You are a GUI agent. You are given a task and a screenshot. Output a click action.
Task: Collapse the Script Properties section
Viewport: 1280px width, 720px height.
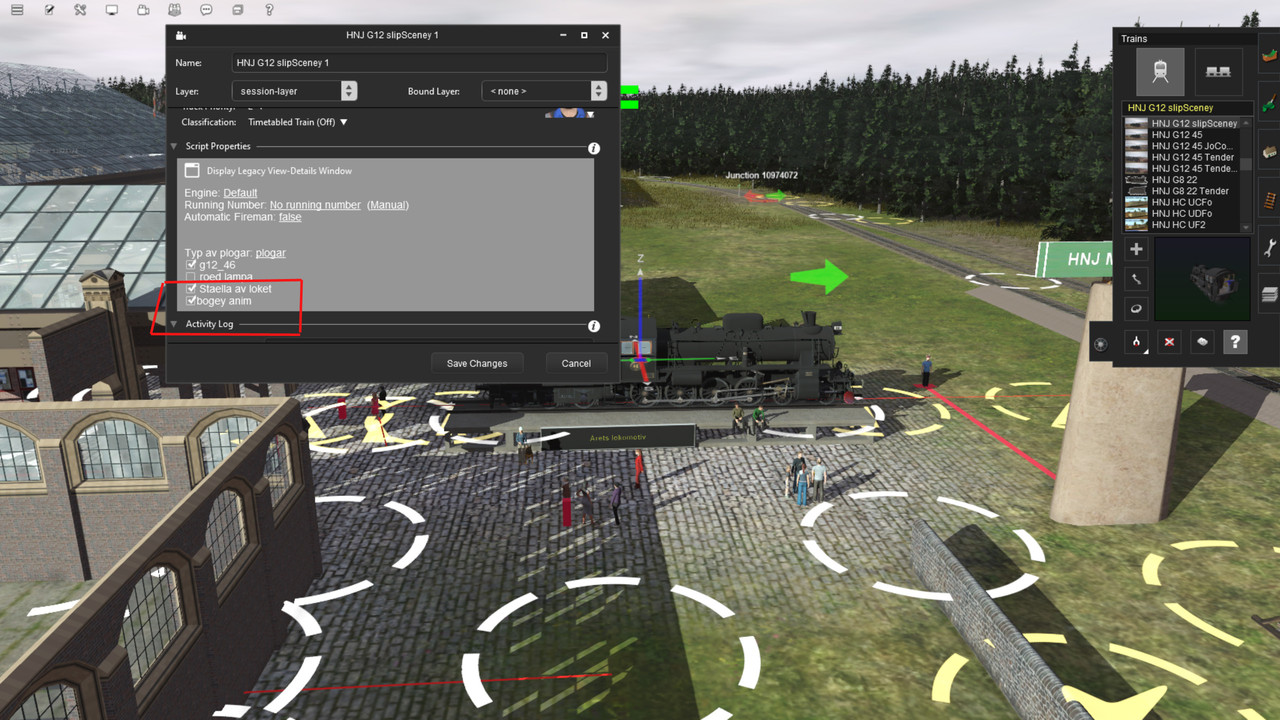(x=174, y=147)
